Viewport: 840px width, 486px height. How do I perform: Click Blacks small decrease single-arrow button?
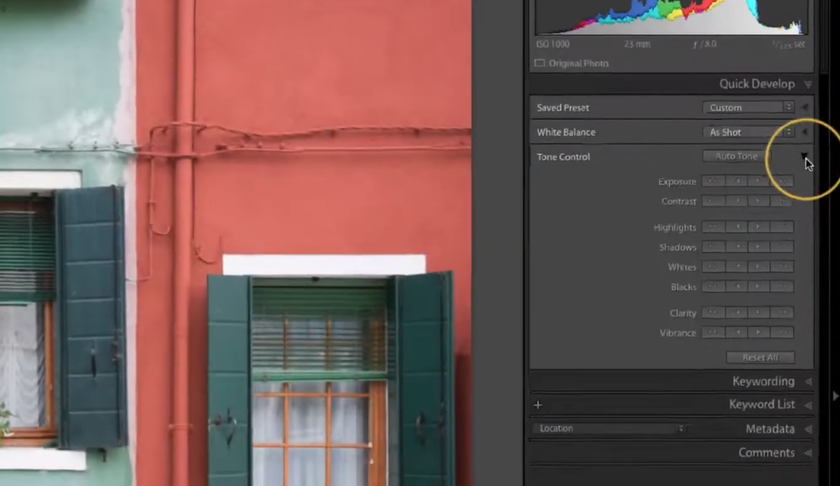click(x=737, y=287)
